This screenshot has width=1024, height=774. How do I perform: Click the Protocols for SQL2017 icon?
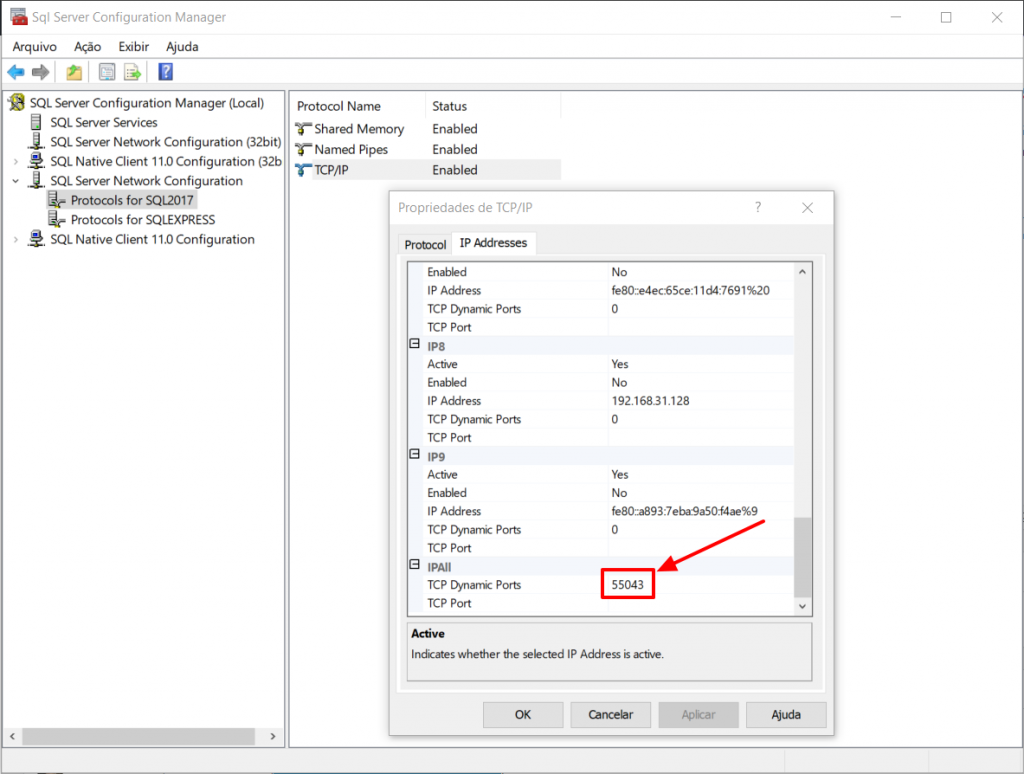click(57, 200)
